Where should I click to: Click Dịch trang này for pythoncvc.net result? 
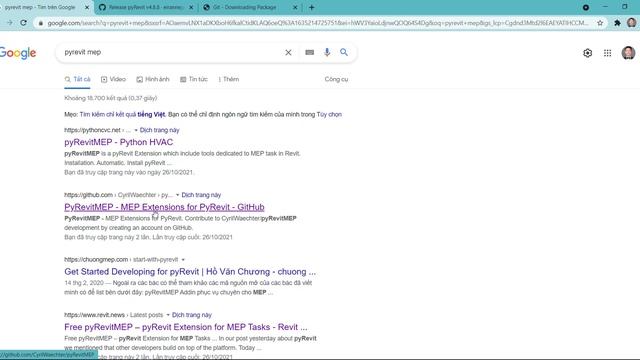point(160,130)
